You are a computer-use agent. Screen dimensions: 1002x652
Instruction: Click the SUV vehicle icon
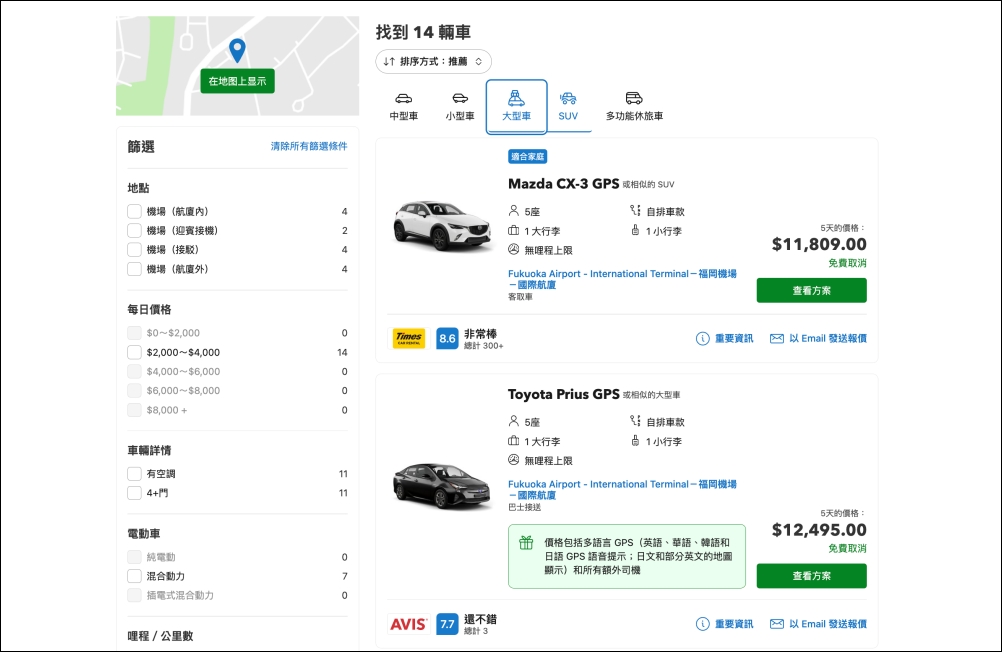pos(568,98)
